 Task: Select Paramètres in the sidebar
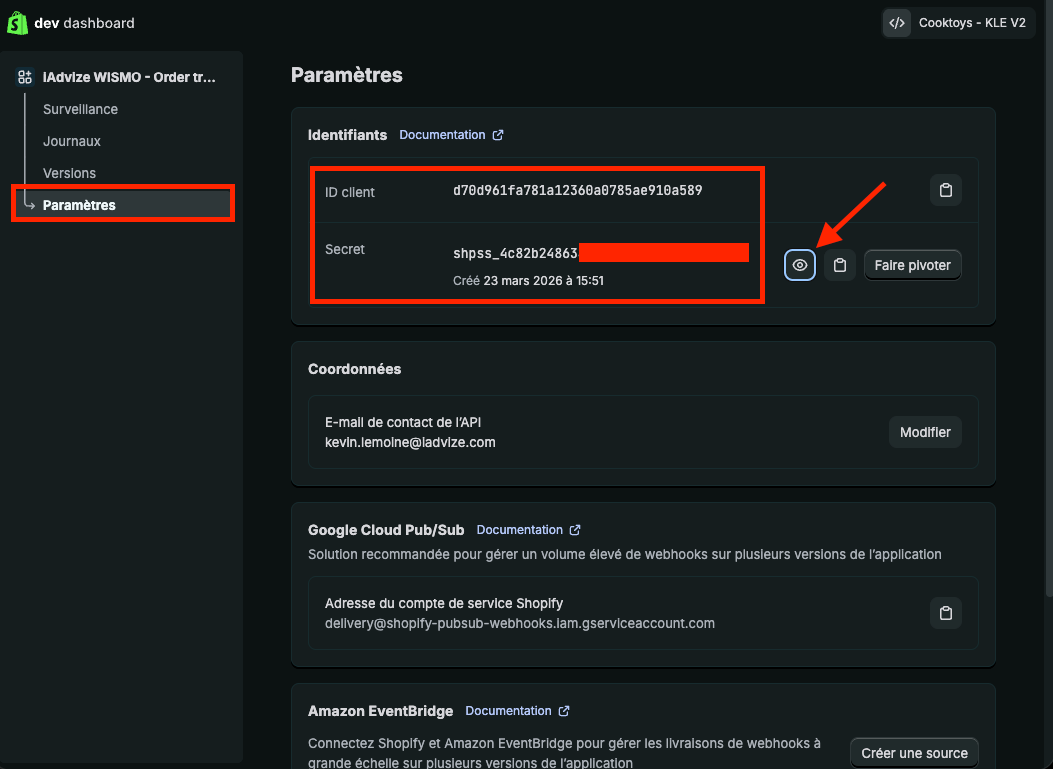tap(79, 205)
